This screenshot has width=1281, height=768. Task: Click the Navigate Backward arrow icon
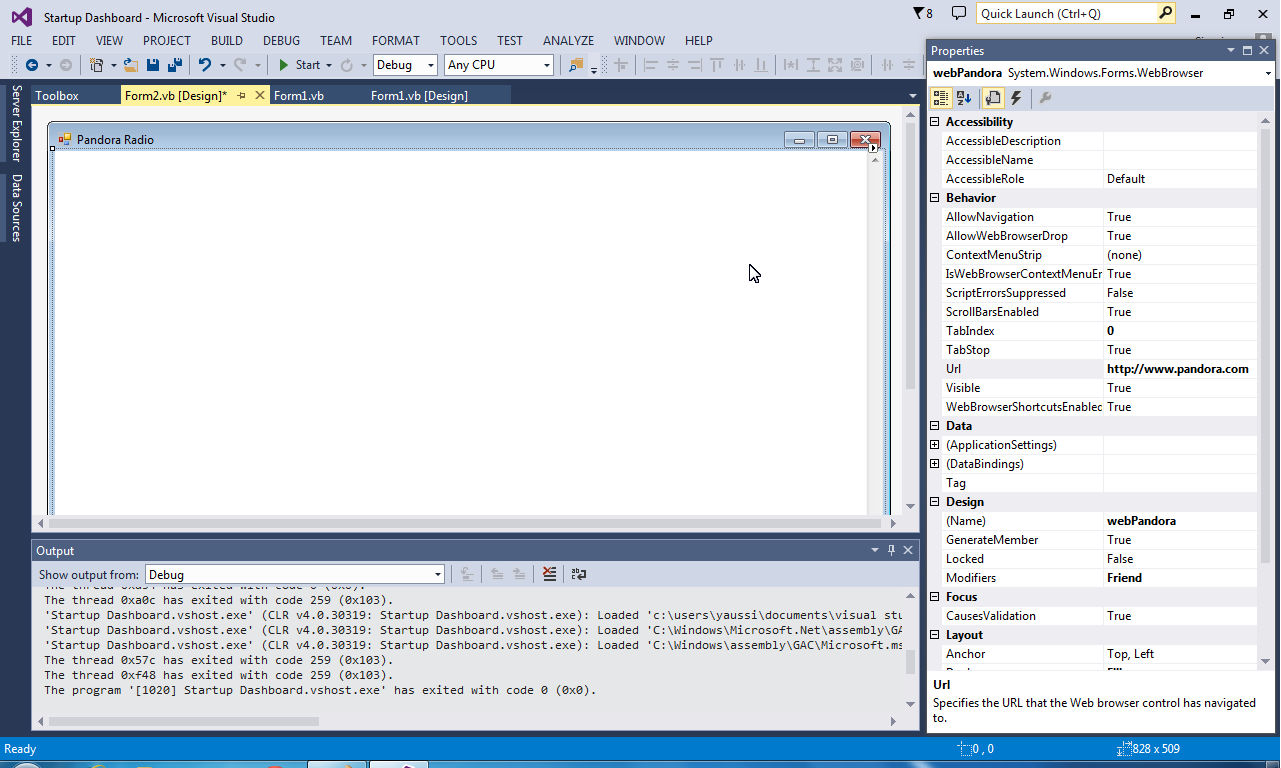32,65
